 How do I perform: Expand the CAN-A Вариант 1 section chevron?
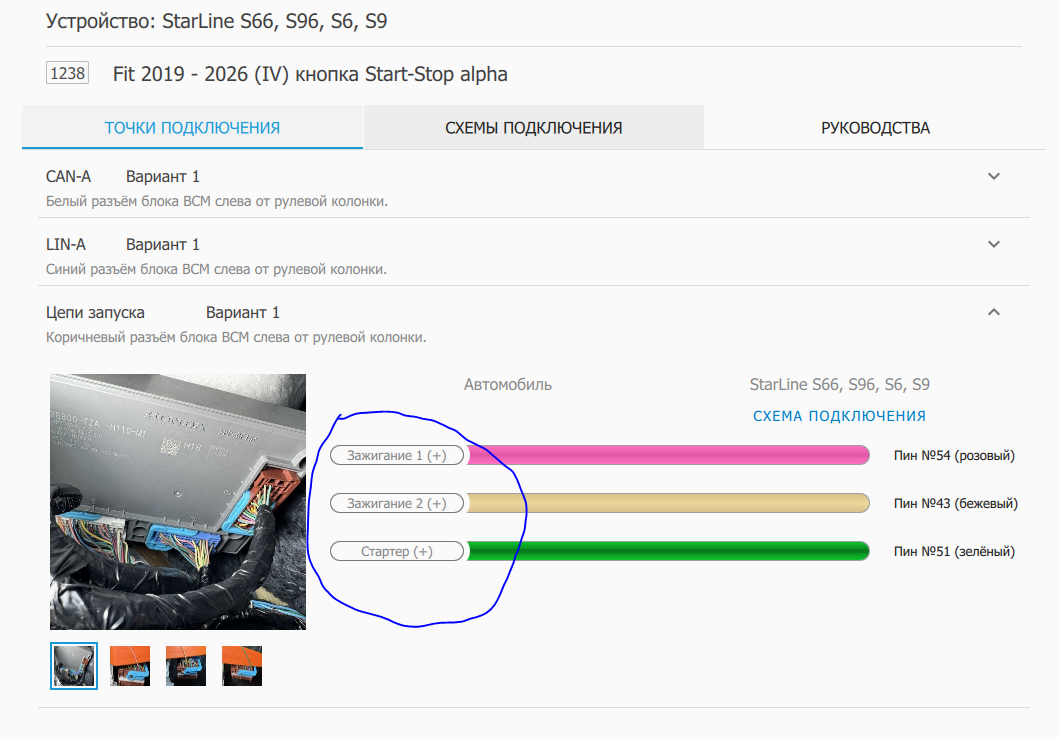[x=994, y=176]
